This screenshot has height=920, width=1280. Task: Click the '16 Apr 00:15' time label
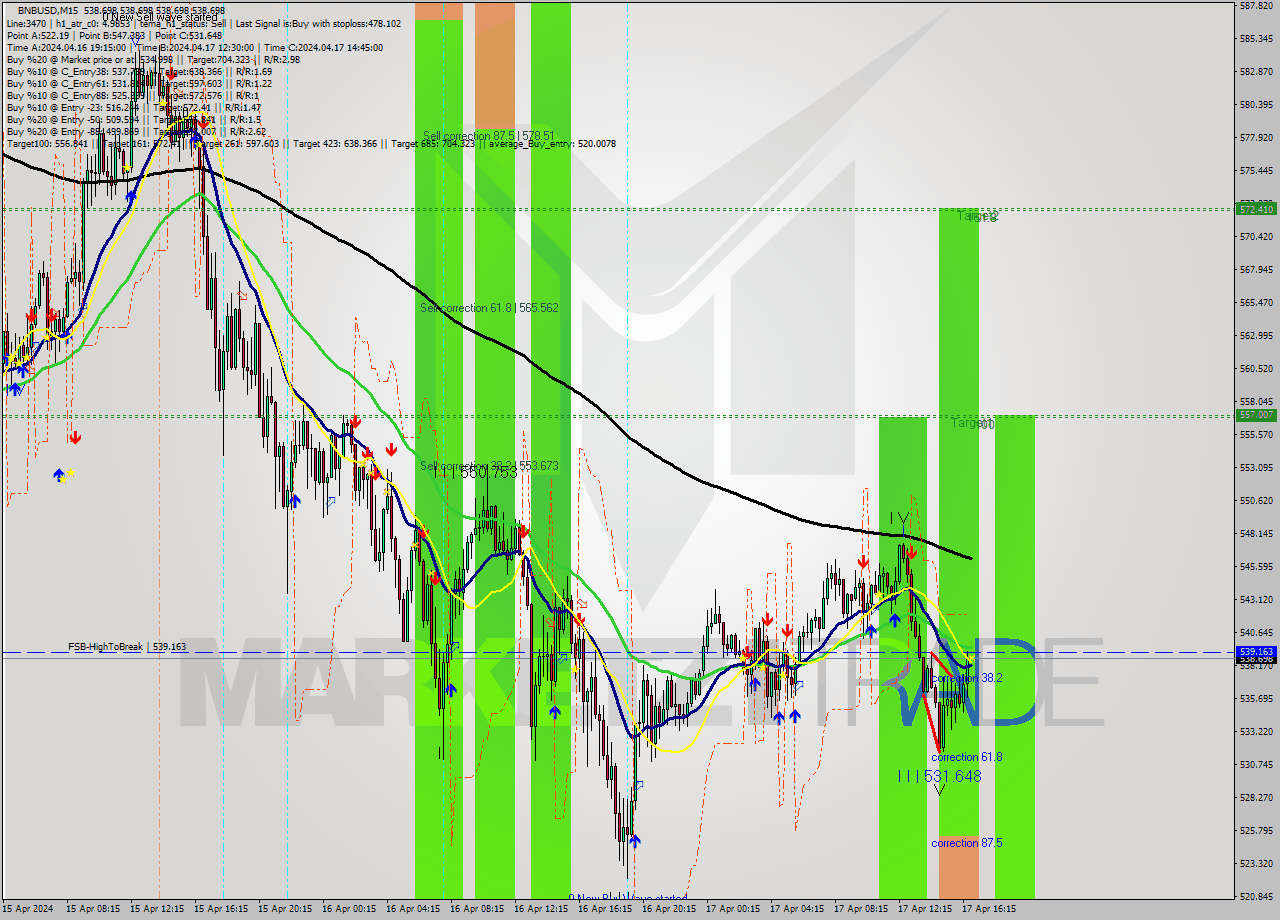tap(349, 909)
